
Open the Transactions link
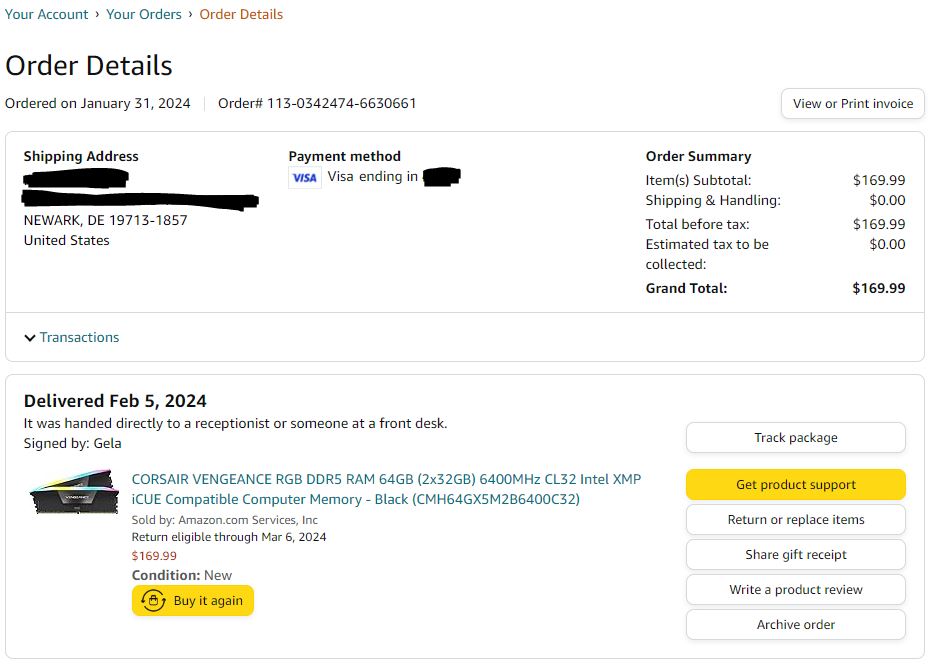coord(79,337)
